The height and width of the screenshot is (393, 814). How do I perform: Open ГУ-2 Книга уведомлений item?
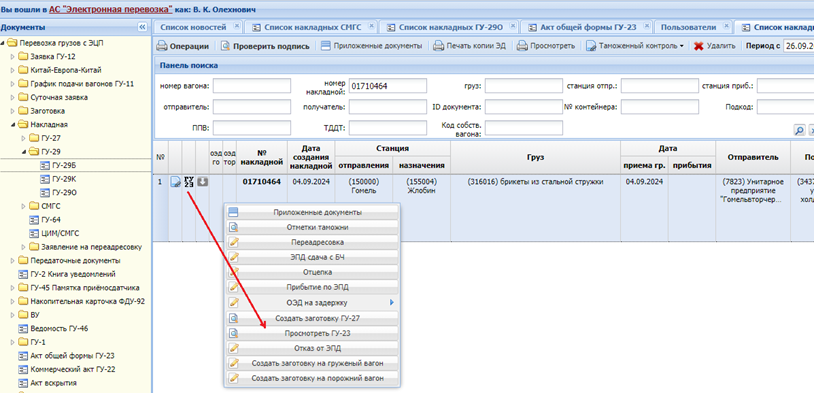pos(73,274)
